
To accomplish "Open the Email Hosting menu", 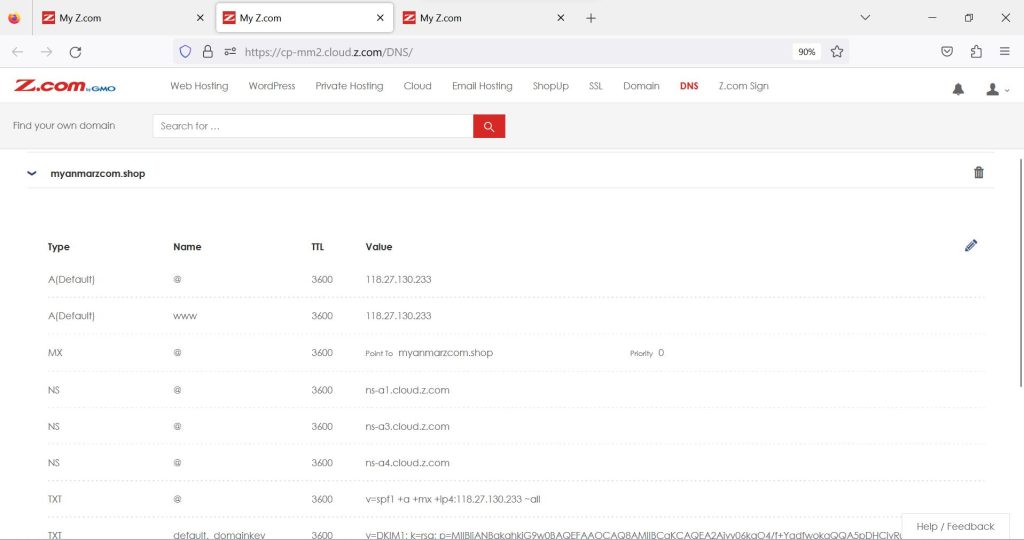I will [482, 86].
